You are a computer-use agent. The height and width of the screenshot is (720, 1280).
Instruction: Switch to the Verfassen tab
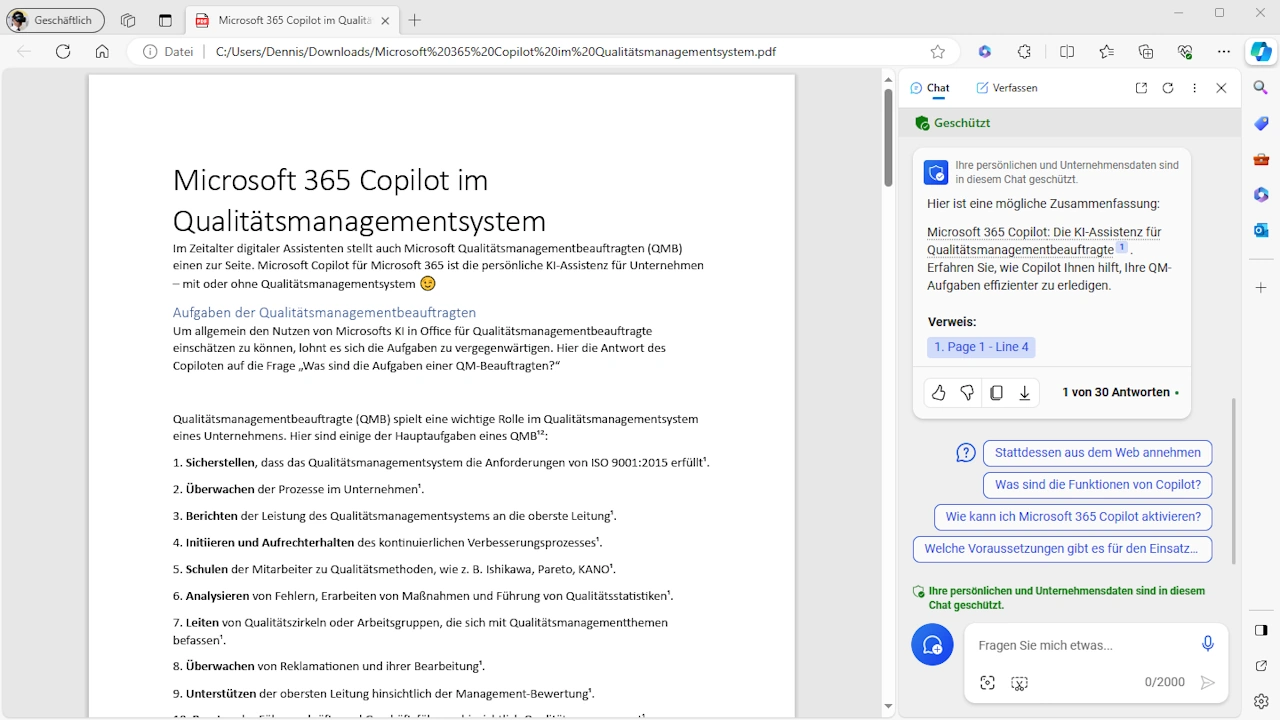click(1007, 88)
